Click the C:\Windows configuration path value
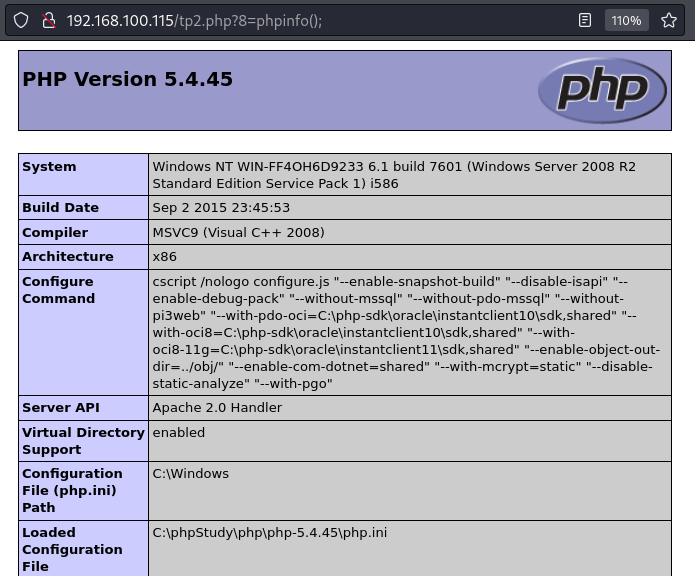This screenshot has width=695, height=576. (190, 474)
